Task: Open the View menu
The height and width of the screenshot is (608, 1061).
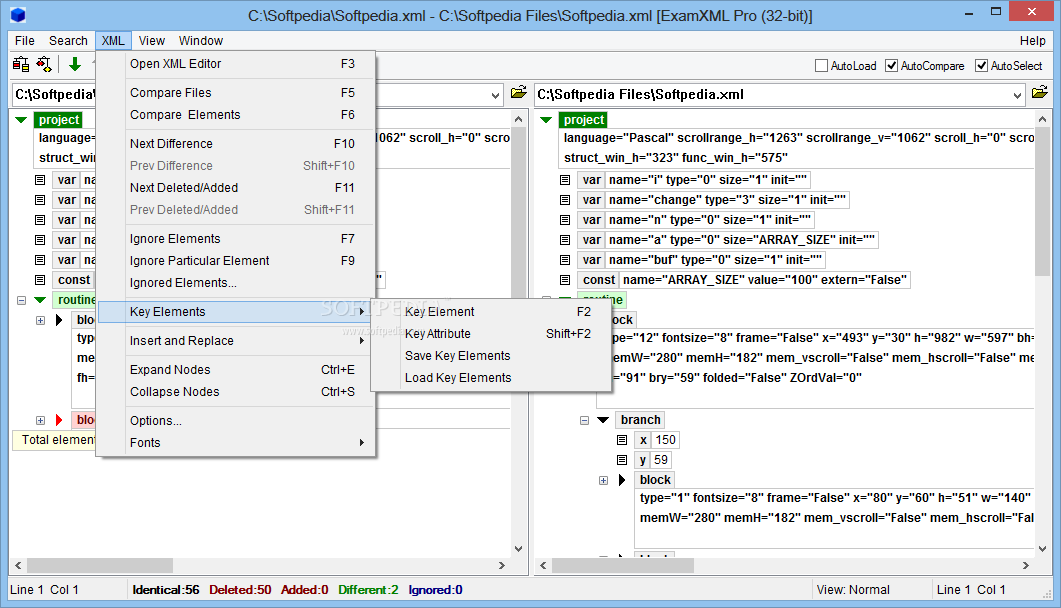Action: tap(152, 41)
